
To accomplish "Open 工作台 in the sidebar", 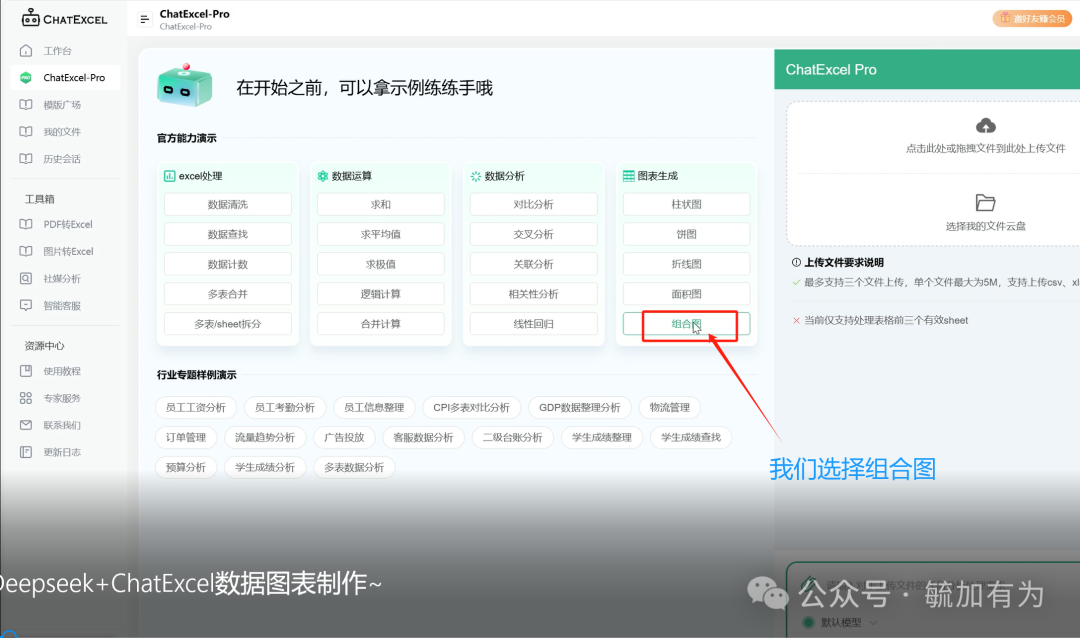I will pyautogui.click(x=65, y=50).
